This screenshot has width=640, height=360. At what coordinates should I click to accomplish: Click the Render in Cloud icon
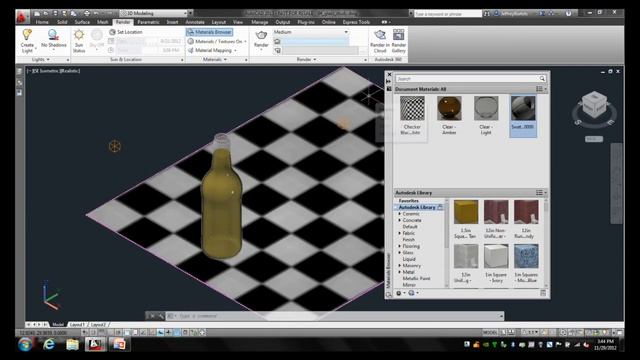[380, 35]
